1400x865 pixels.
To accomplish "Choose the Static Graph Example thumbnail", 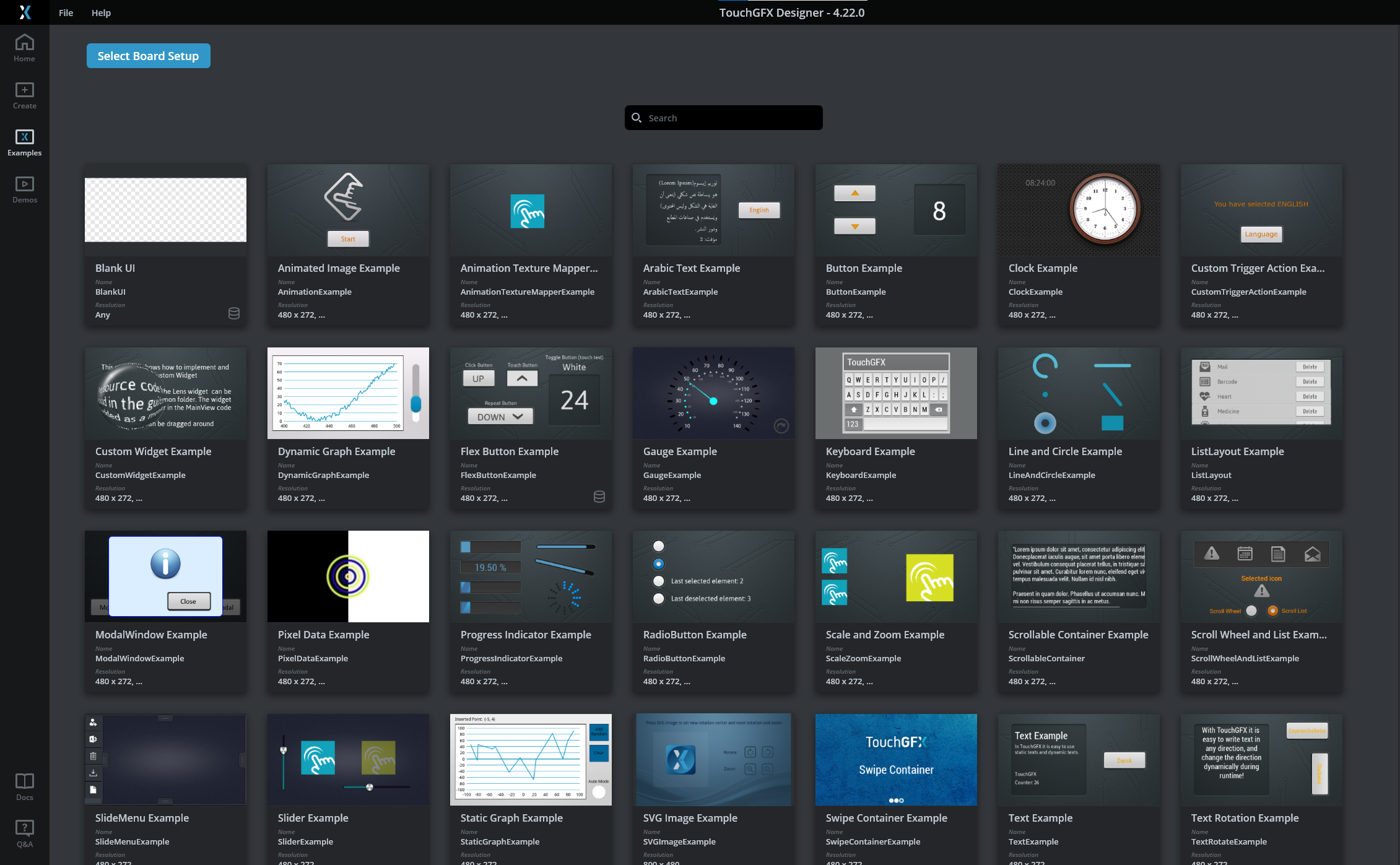I will [x=531, y=760].
